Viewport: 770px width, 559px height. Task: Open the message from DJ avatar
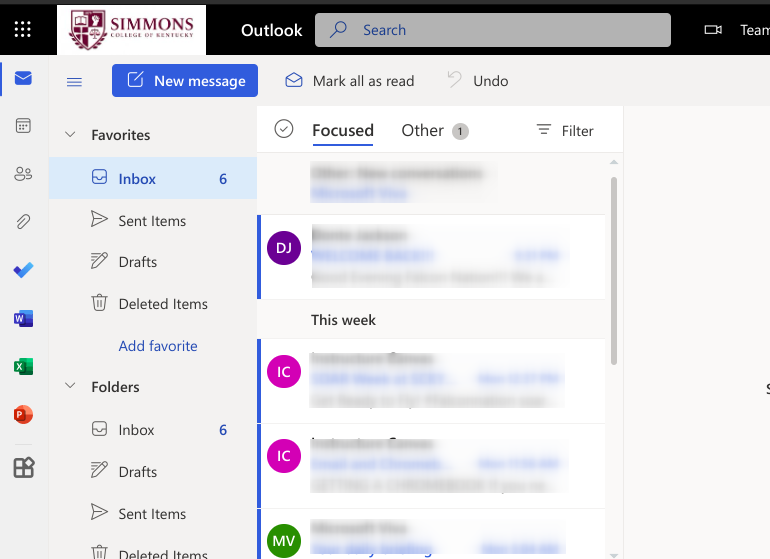point(432,256)
